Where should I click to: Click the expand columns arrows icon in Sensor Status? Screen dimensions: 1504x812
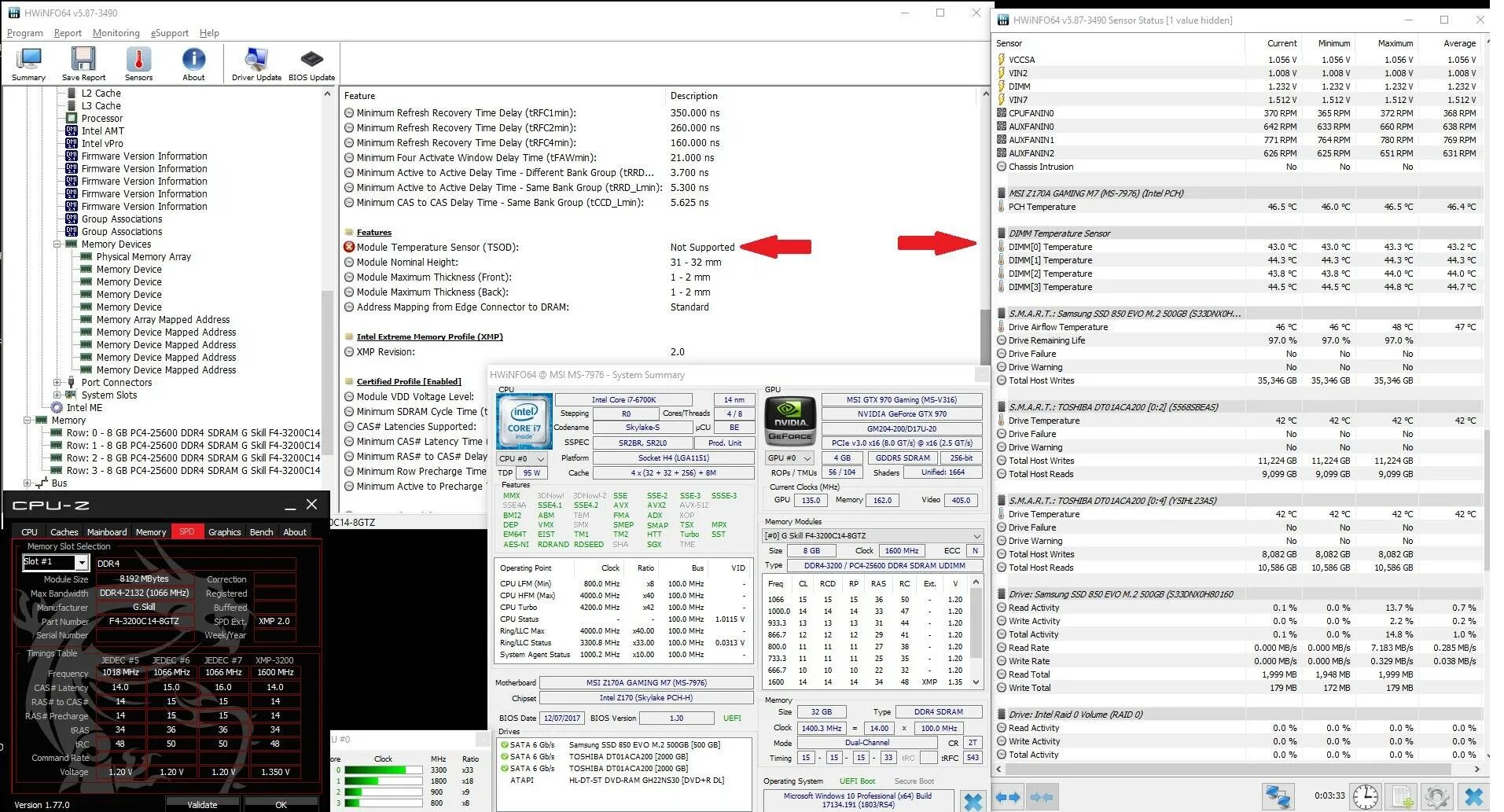(1008, 796)
